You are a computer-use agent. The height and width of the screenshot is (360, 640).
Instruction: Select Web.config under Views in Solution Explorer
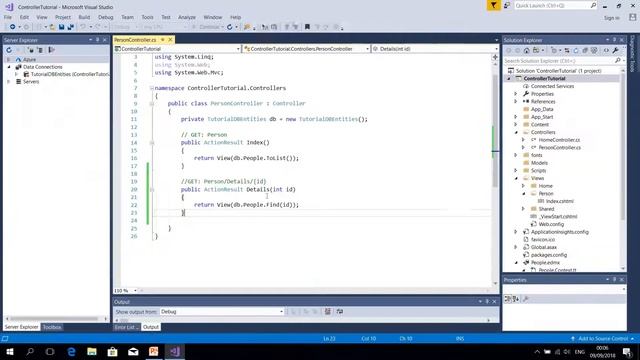pyautogui.click(x=551, y=224)
